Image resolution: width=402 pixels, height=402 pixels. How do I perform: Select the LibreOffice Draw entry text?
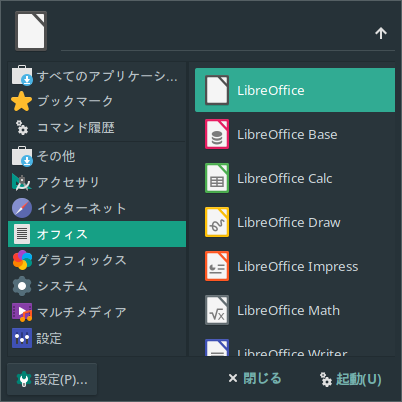[289, 222]
